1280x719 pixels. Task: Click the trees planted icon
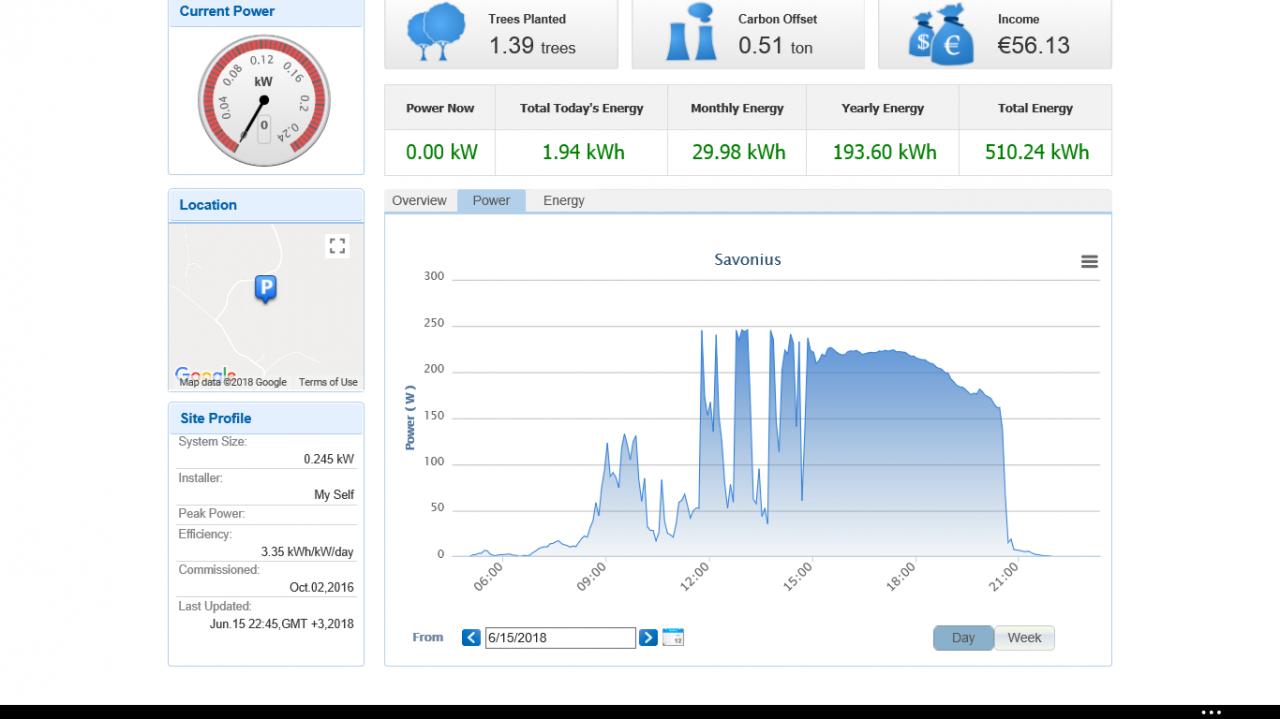[x=436, y=33]
